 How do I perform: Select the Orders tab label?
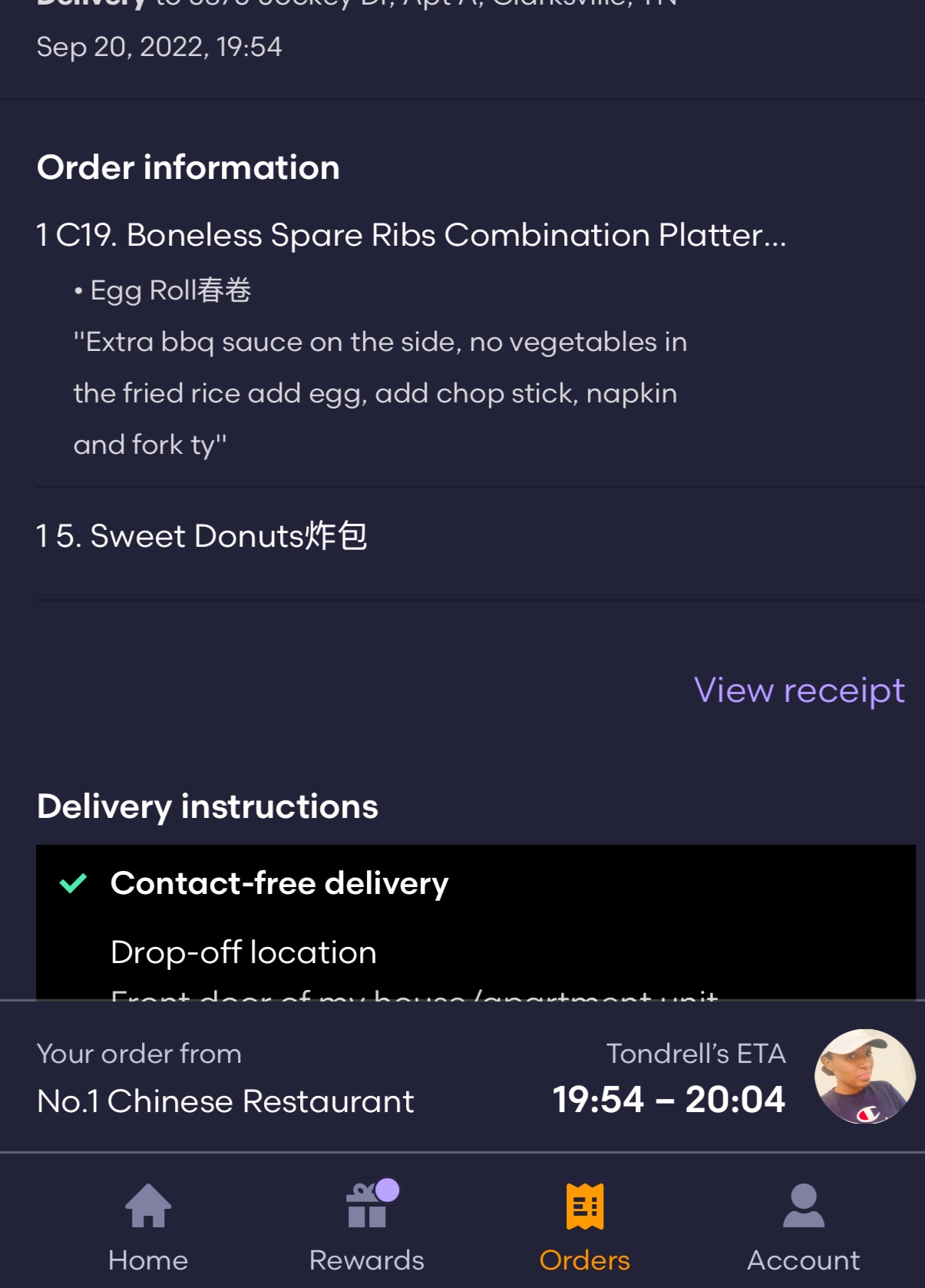[x=585, y=1260]
